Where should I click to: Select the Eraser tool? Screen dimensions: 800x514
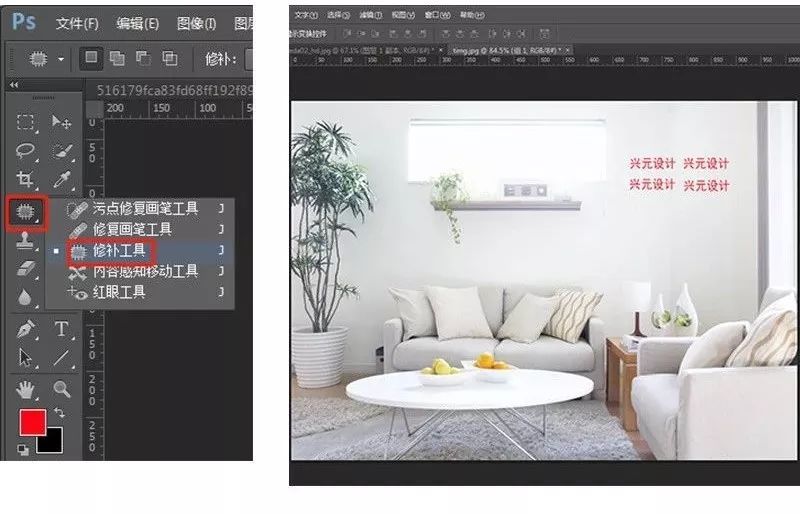(x=26, y=268)
